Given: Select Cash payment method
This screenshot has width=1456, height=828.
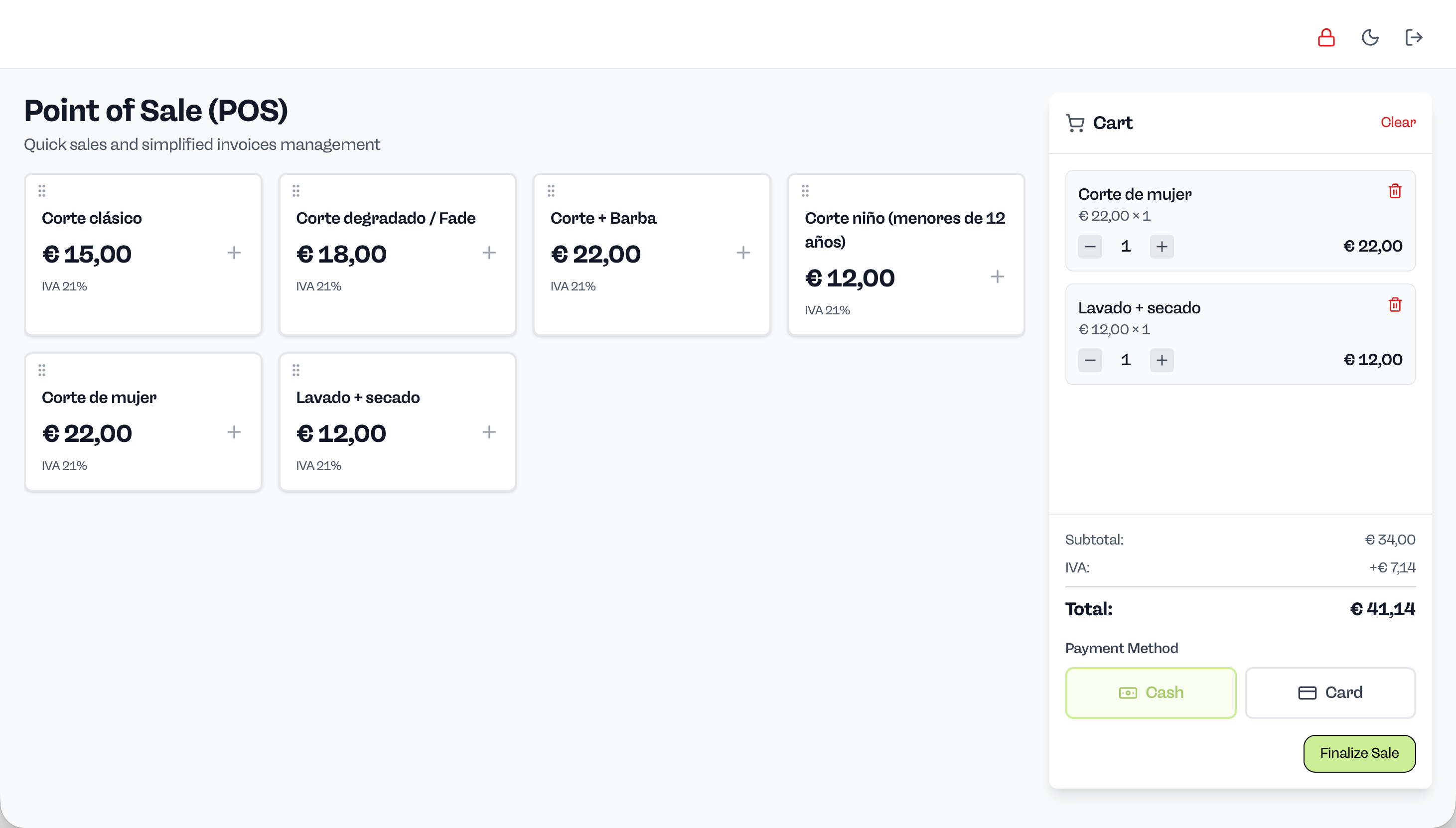Looking at the screenshot, I should point(1150,692).
